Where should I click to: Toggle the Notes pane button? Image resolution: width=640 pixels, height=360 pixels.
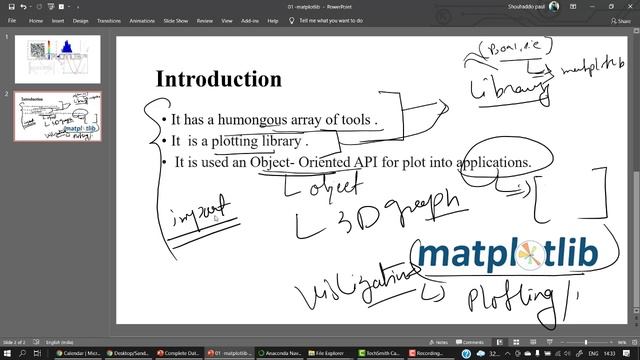[439, 342]
